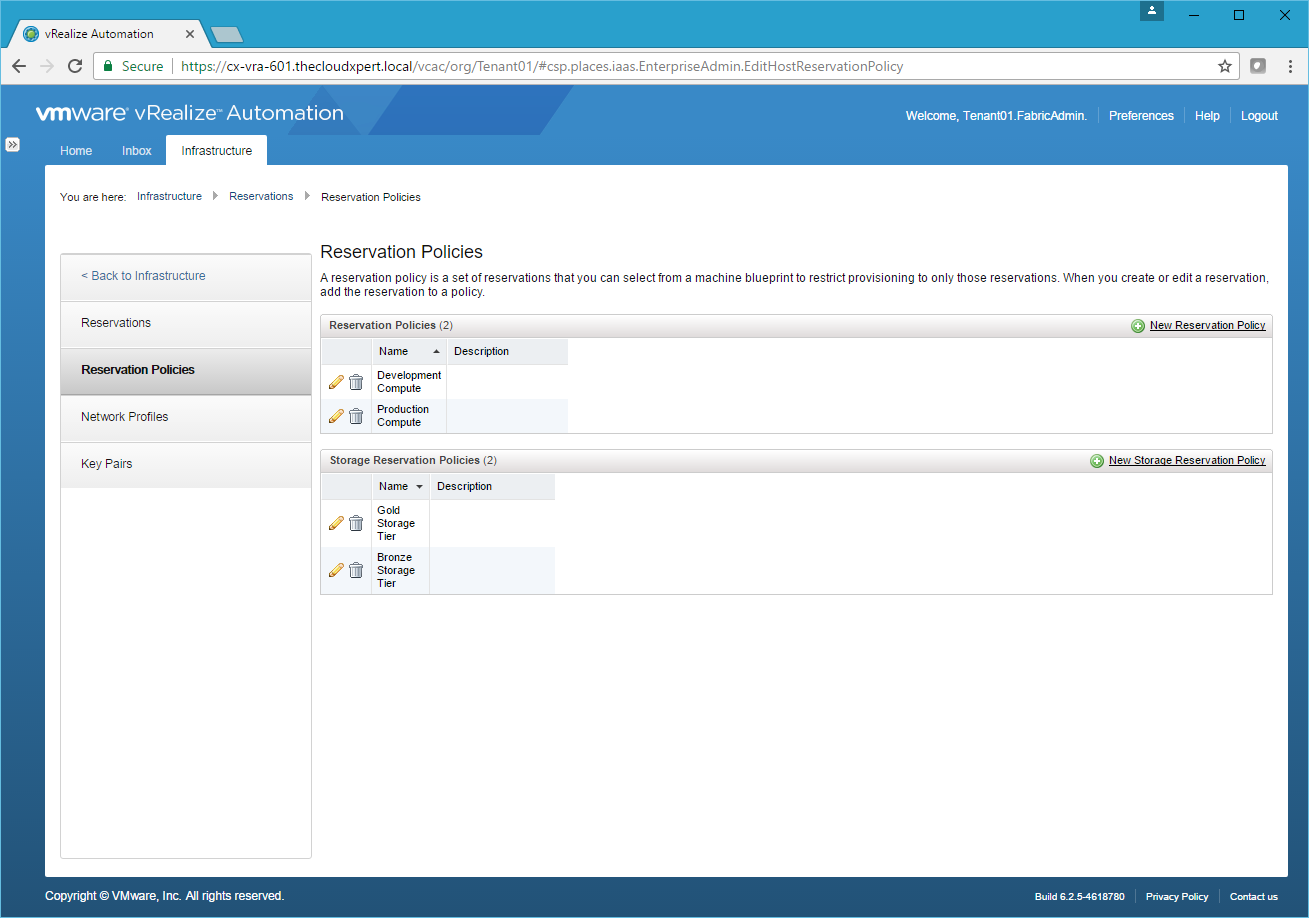The image size is (1309, 918).
Task: Bookmark page with the star icon
Action: pyautogui.click(x=1225, y=66)
